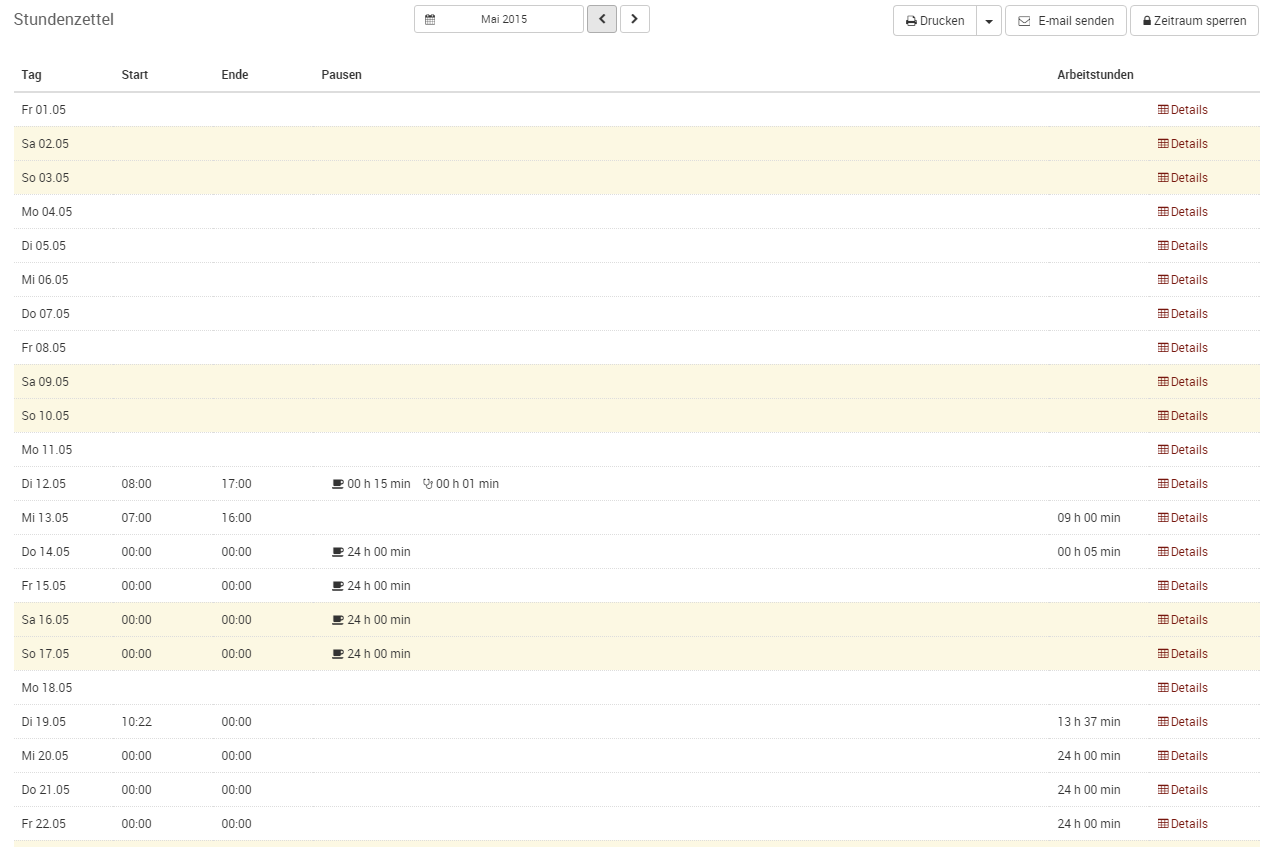Image resolution: width=1270 pixels, height=847 pixels.
Task: Click end time 17:00 for Di 12.05
Action: (237, 484)
